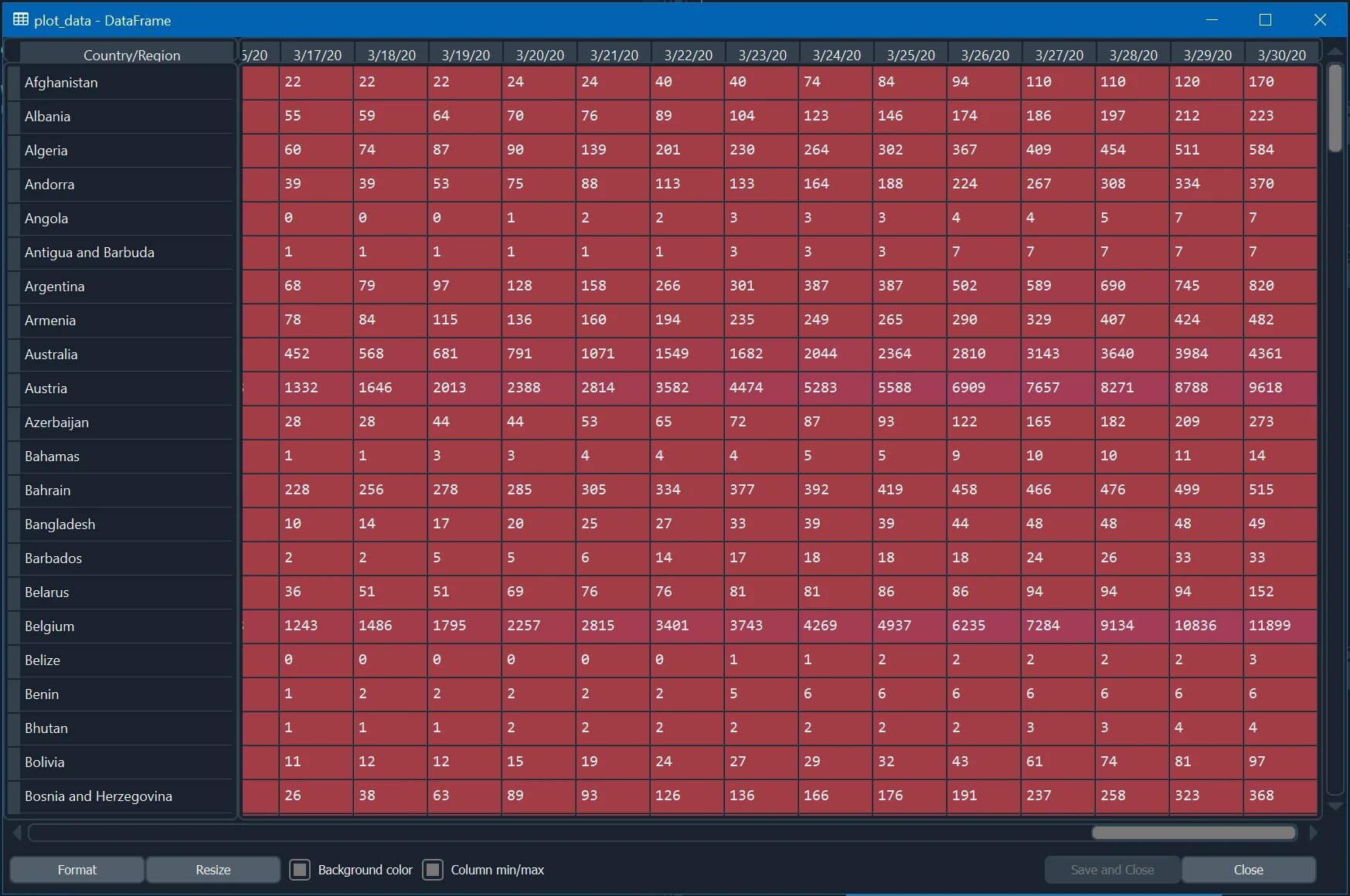The height and width of the screenshot is (896, 1350).
Task: Select the 3/23/20 column header
Action: tap(763, 54)
